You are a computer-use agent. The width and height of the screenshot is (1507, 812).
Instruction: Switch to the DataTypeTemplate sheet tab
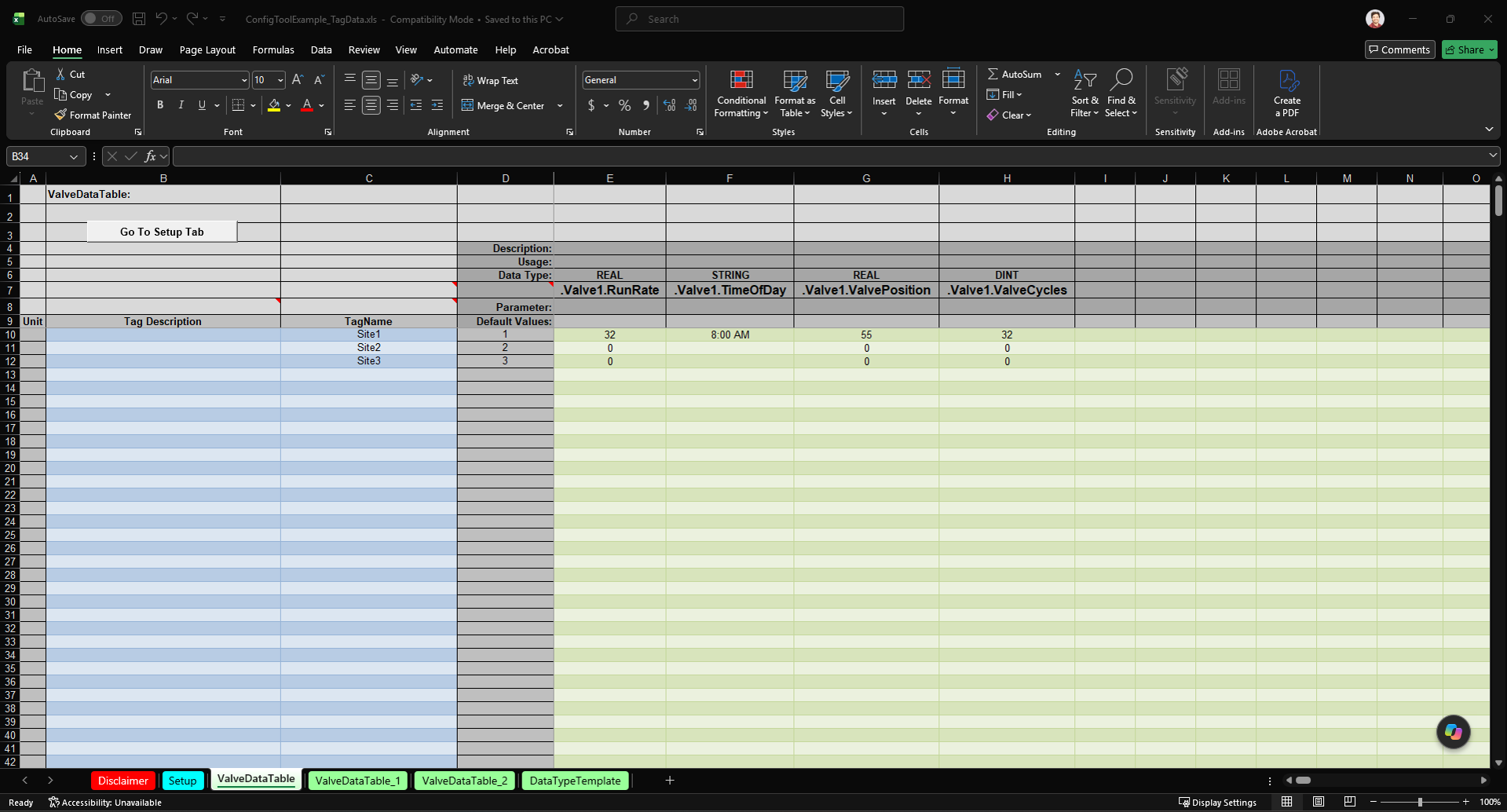pos(575,781)
